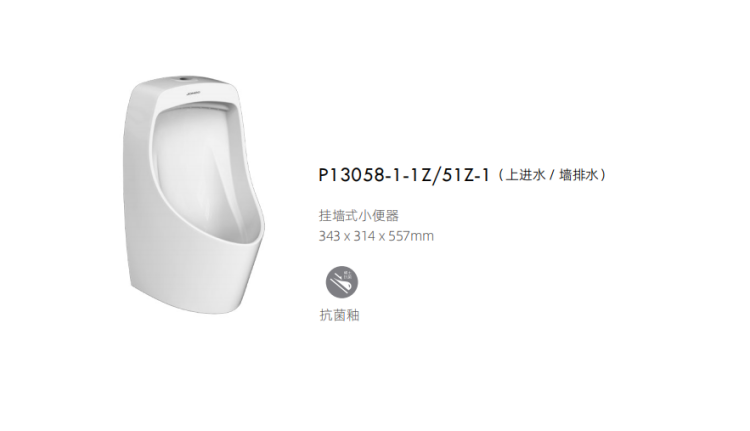Click the 上进水 top inlet text
The height and width of the screenshot is (431, 750).
[x=525, y=175]
